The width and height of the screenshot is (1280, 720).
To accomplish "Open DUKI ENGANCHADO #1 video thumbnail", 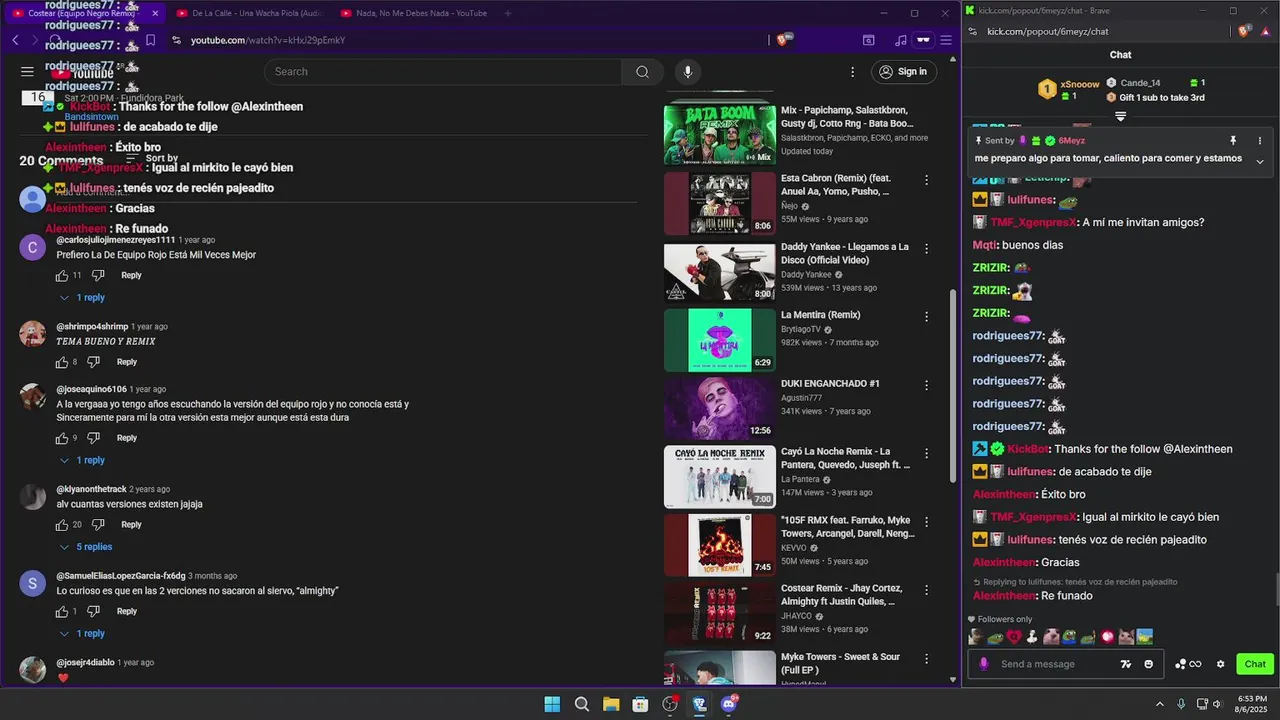I will 719,408.
